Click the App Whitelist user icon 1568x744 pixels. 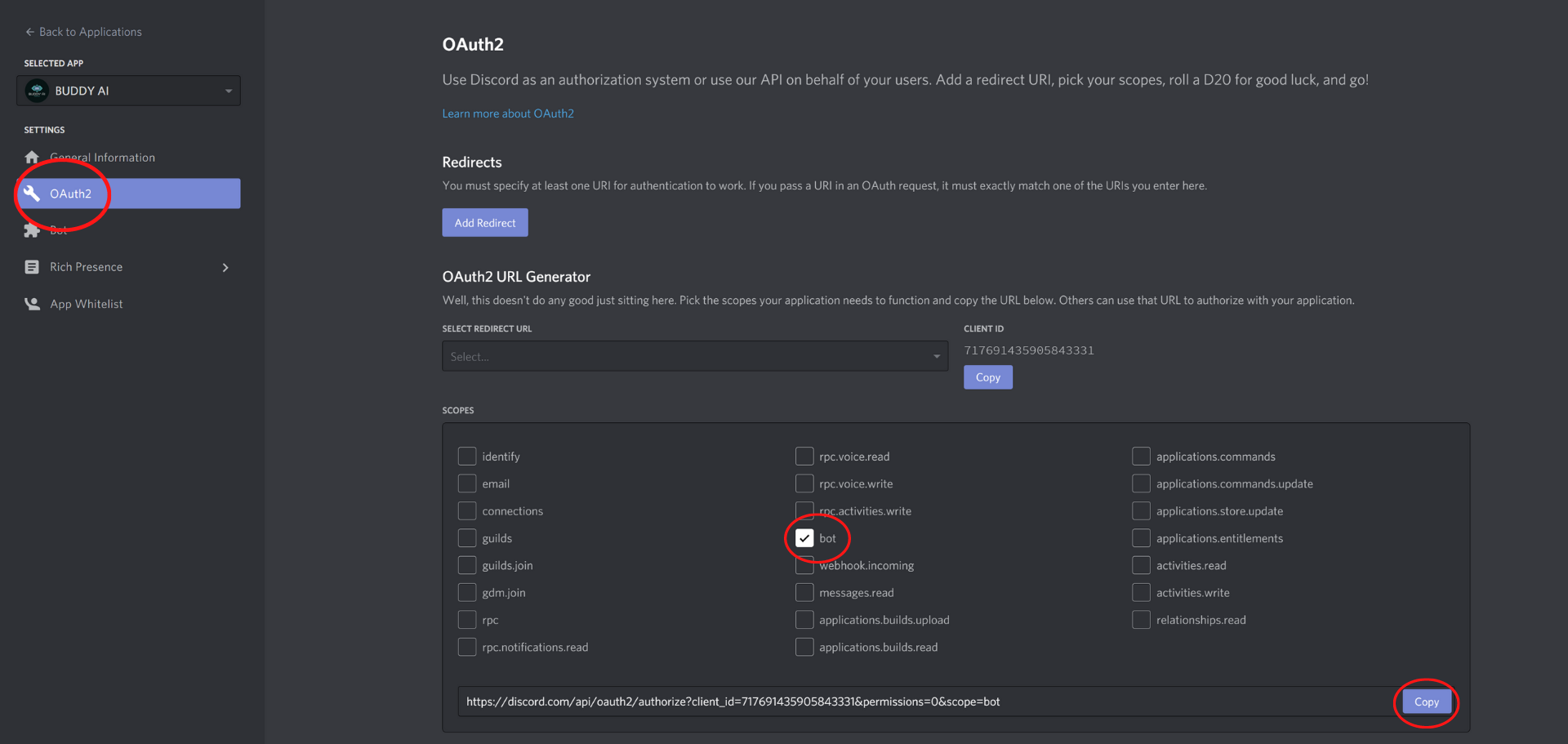pos(32,304)
